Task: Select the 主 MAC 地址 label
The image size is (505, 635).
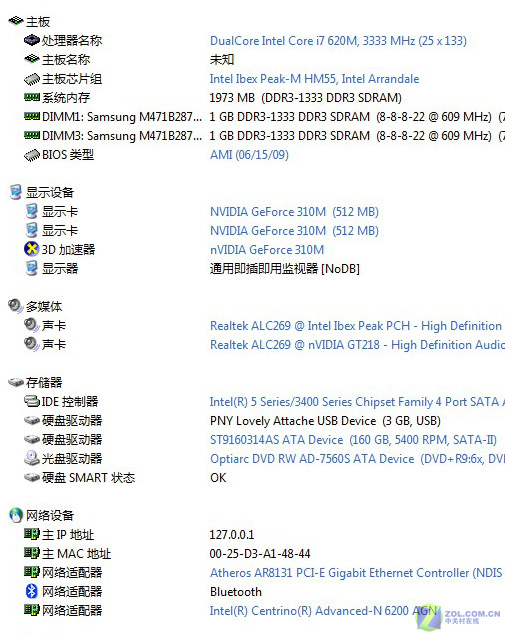Action: point(76,554)
